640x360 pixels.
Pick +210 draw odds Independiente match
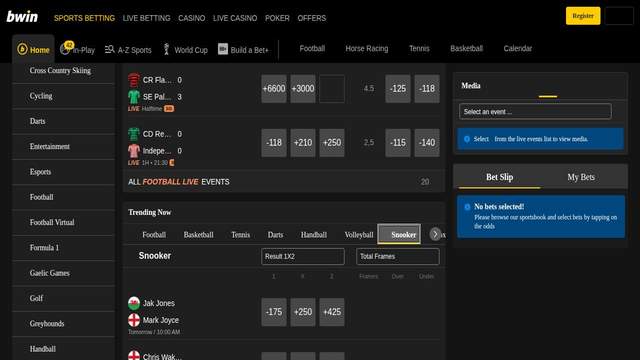303,143
